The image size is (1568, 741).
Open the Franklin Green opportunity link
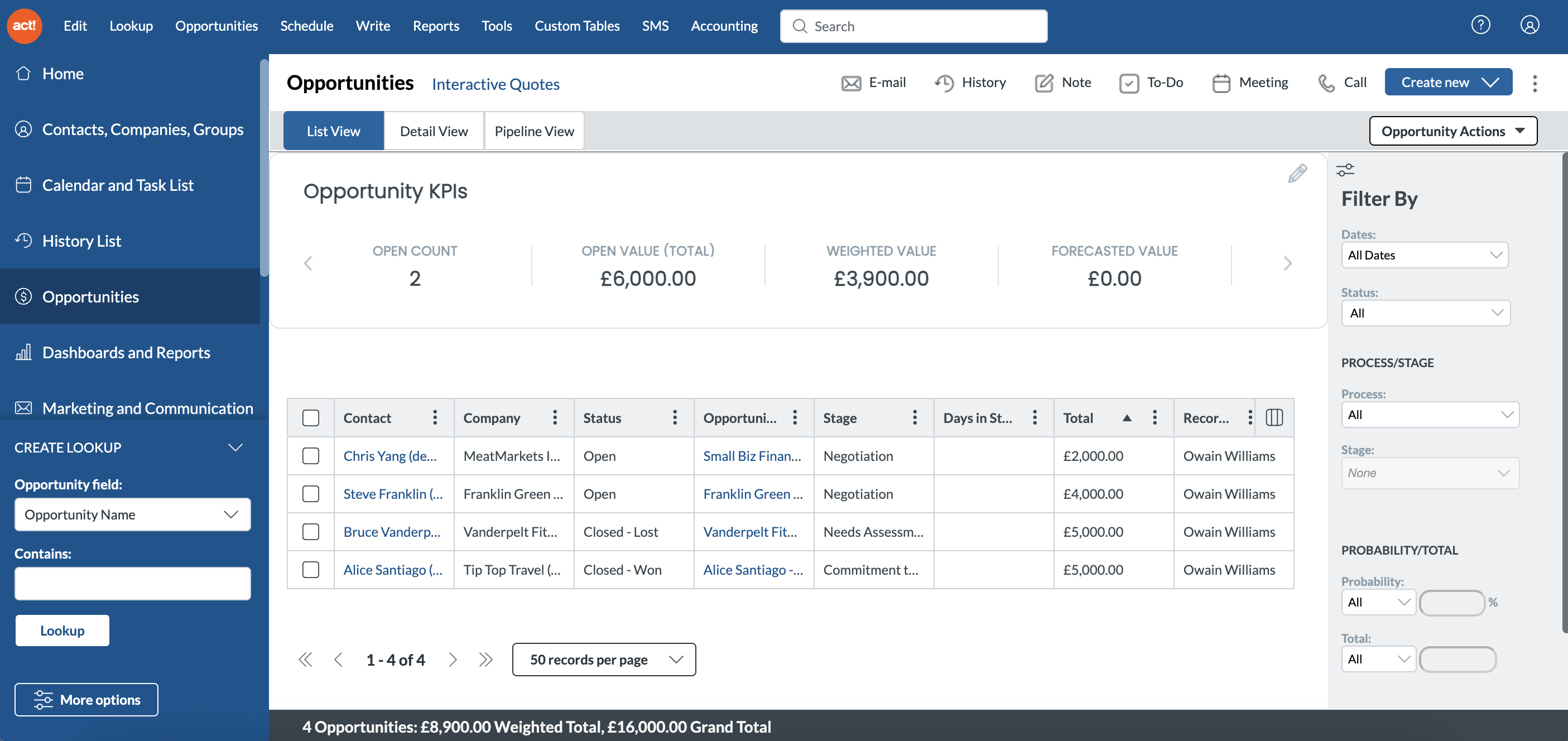point(753,494)
